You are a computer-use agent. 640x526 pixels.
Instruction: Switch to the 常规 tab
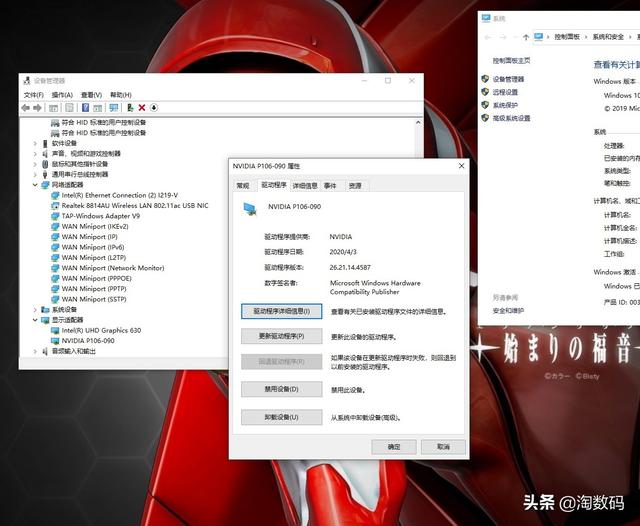[243, 186]
